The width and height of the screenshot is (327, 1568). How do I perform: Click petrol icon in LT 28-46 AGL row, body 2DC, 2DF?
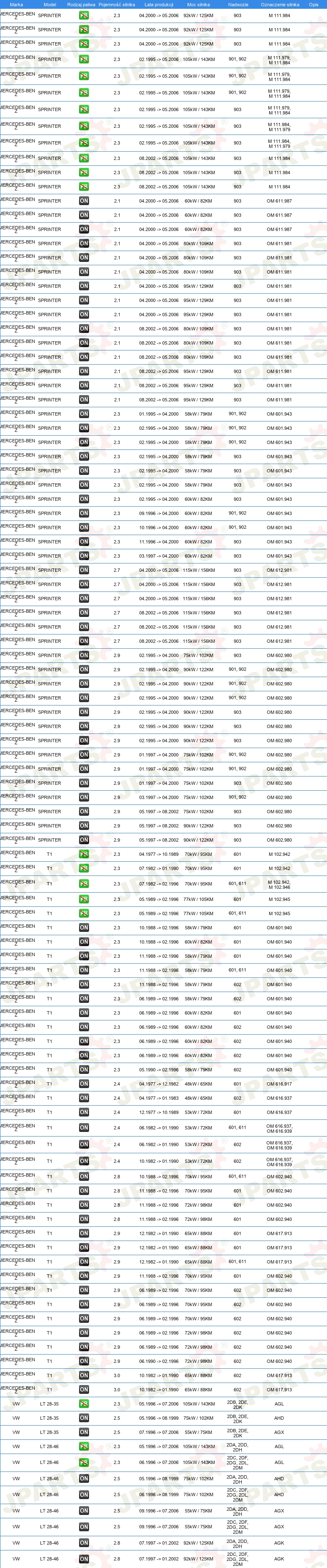[x=84, y=1462]
